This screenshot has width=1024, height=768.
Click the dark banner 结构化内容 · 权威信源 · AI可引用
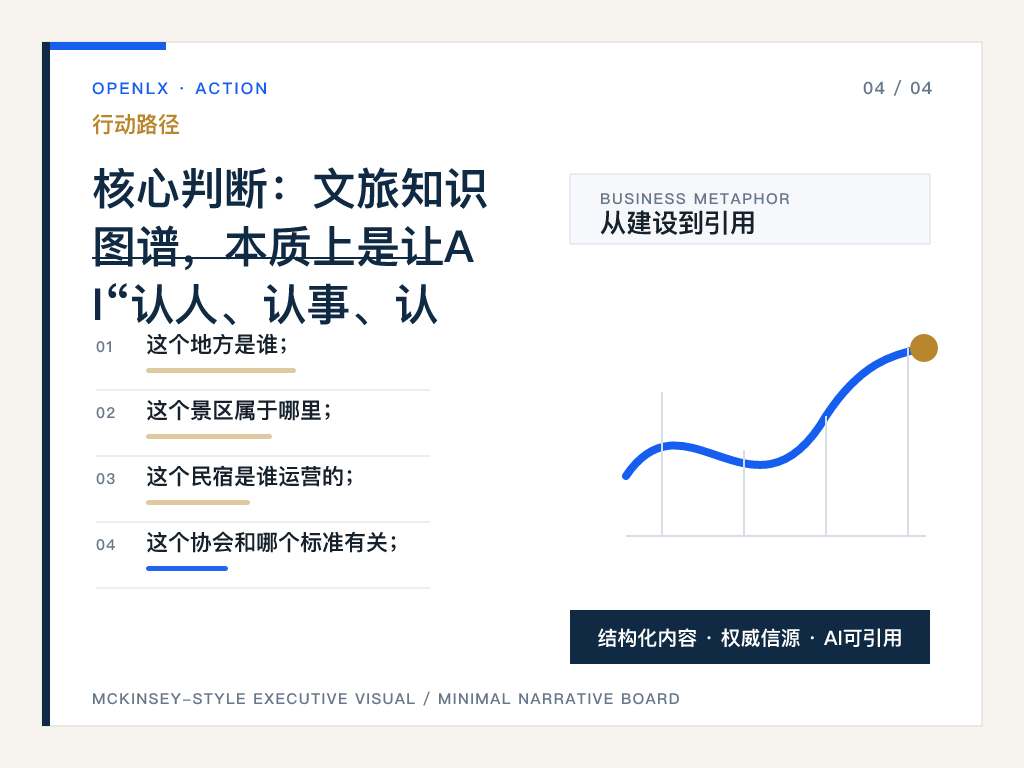pyautogui.click(x=750, y=637)
